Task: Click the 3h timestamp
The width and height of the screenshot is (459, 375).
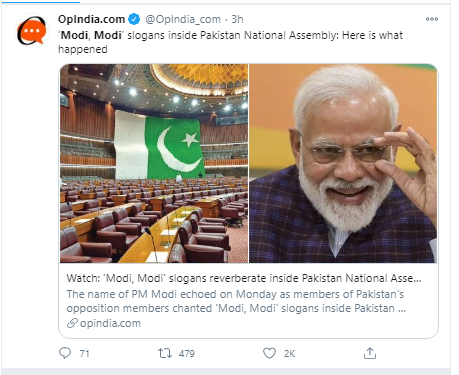Action: click(237, 19)
